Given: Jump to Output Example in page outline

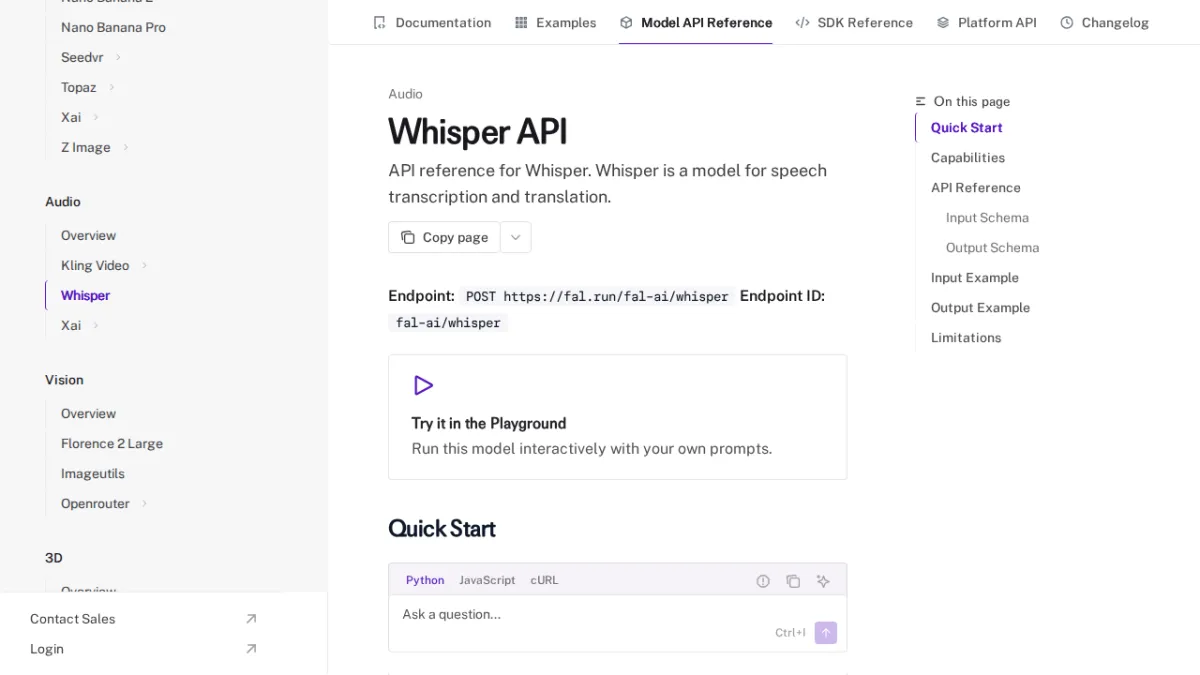Looking at the screenshot, I should pos(980,307).
